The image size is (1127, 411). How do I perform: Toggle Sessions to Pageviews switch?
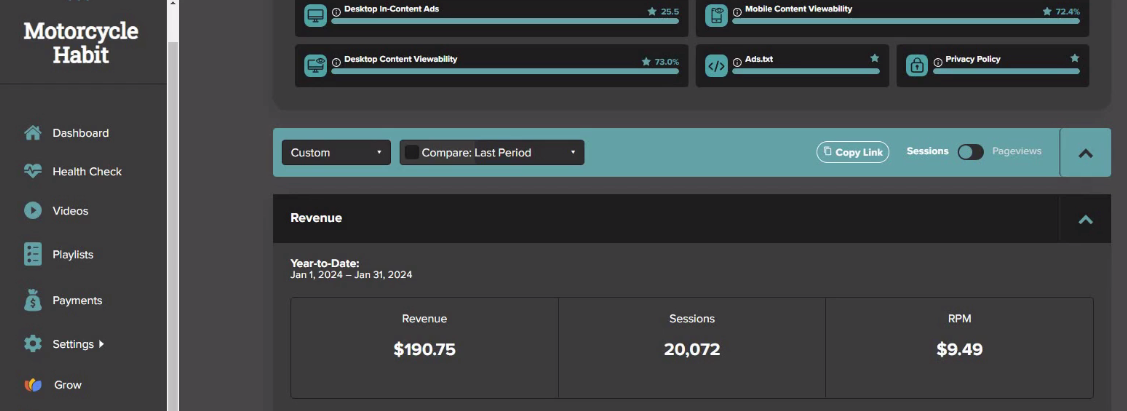tap(970, 152)
